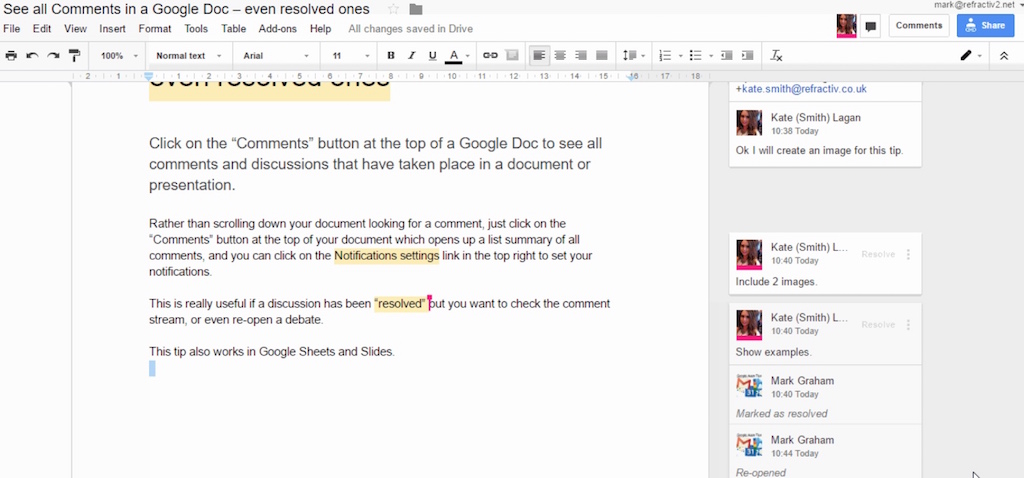Click the highlighted 'Notifications settings' text
The height and width of the screenshot is (478, 1024).
point(387,255)
